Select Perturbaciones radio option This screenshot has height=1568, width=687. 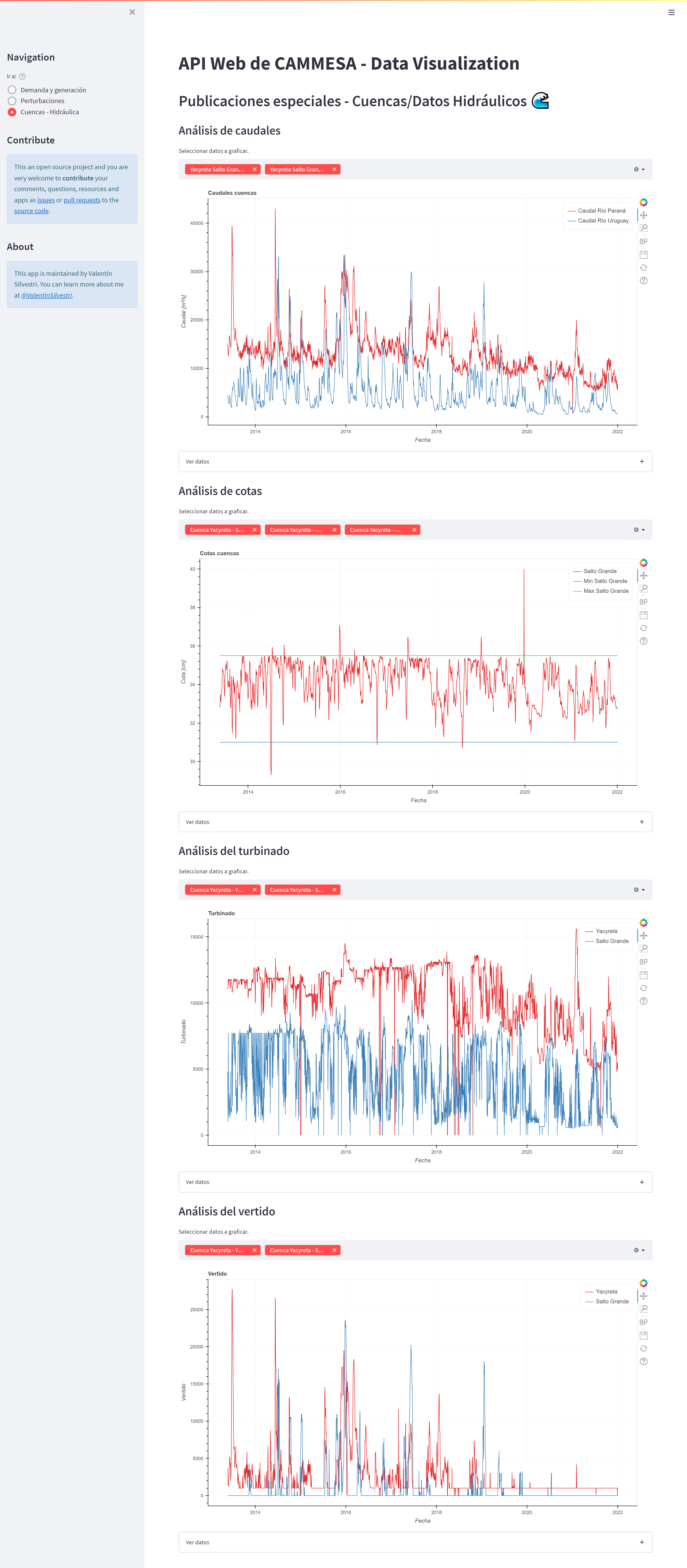click(x=12, y=101)
